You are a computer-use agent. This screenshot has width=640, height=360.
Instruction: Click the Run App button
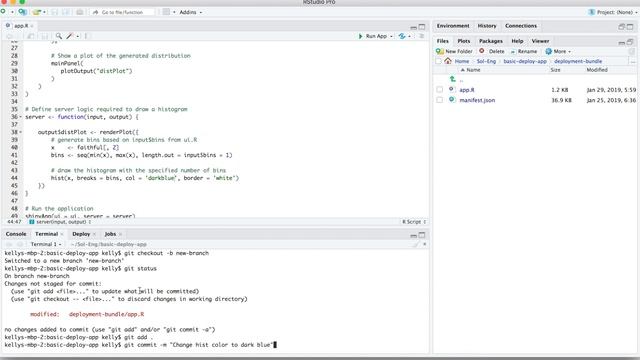(x=373, y=36)
